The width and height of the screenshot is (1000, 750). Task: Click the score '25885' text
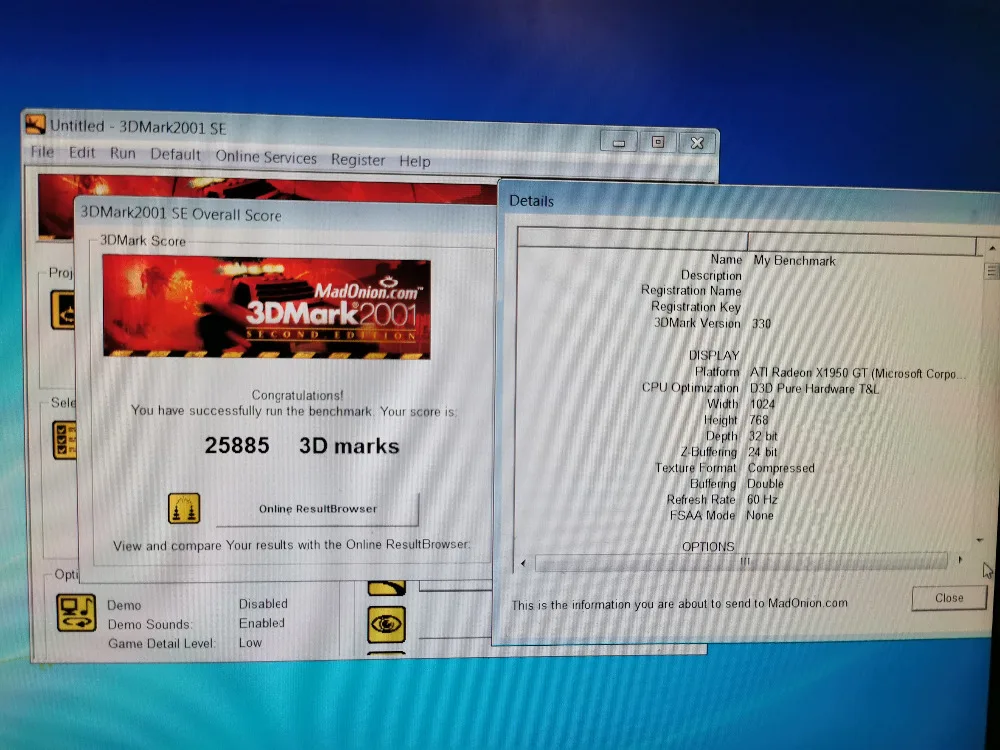[237, 445]
